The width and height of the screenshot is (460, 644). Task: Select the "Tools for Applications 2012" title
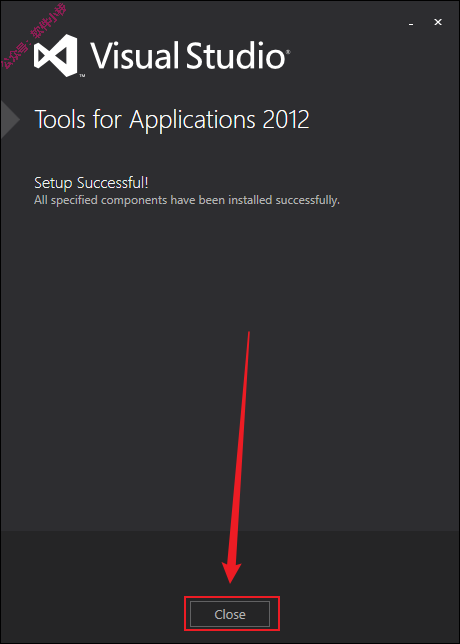pyautogui.click(x=172, y=120)
